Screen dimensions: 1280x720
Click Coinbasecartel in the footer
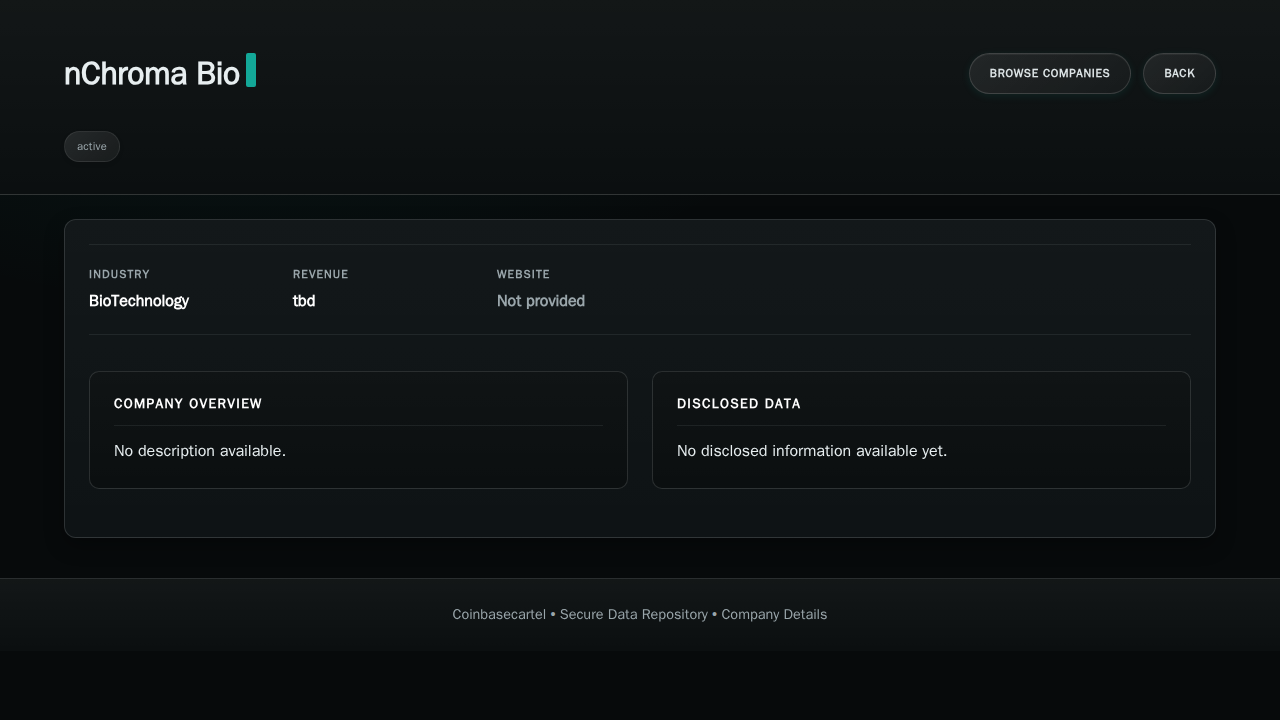coord(499,614)
